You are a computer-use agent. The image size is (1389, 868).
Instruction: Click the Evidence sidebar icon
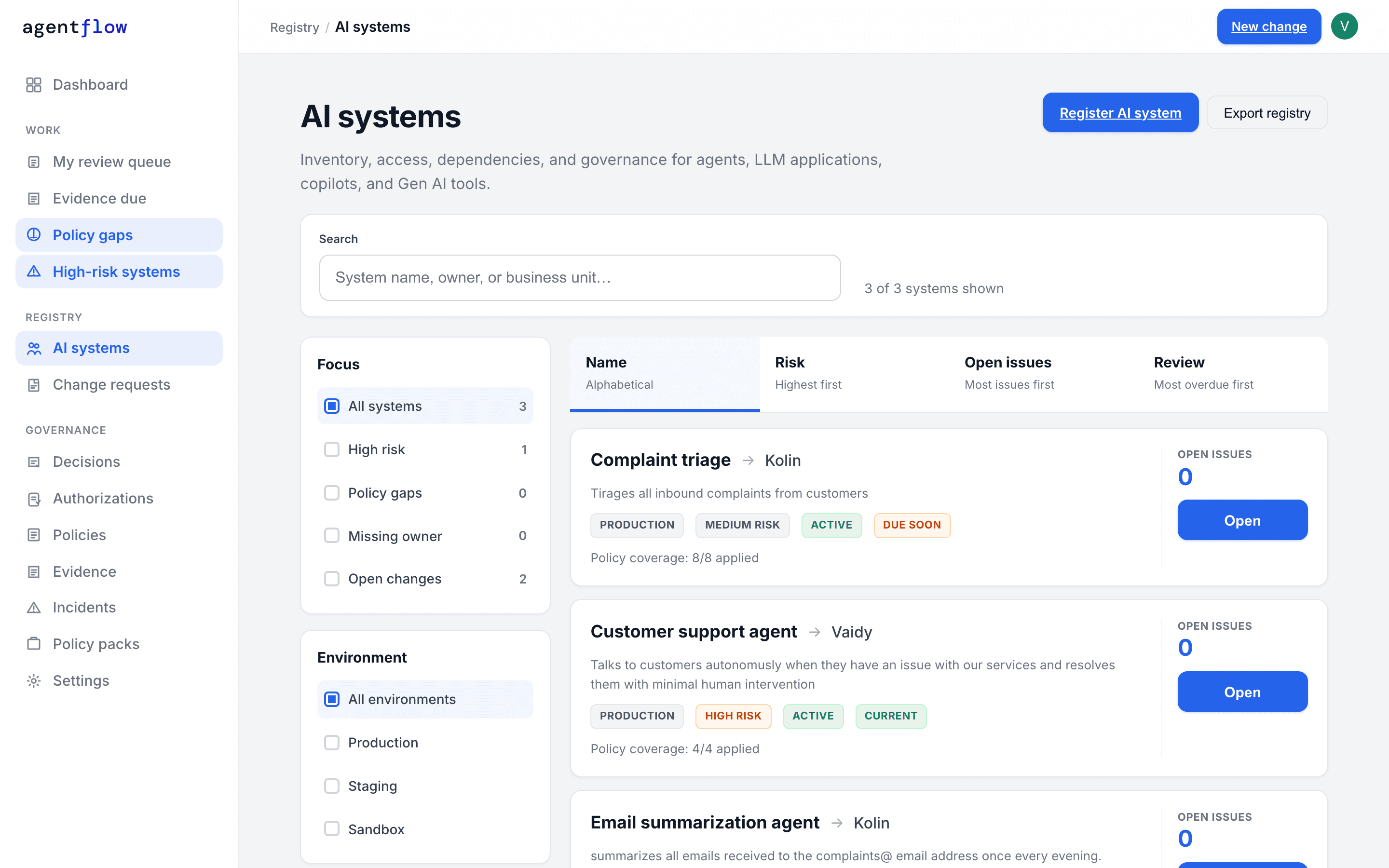[34, 572]
